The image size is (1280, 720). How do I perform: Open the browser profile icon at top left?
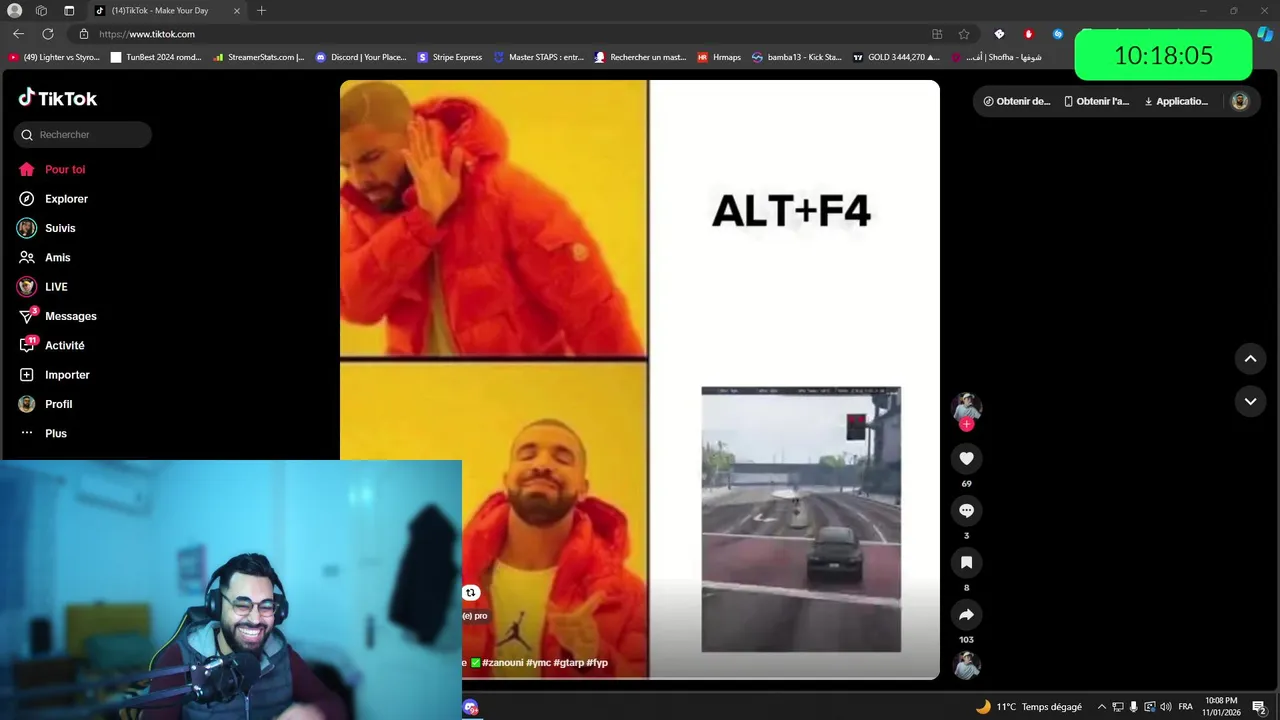pos(15,11)
